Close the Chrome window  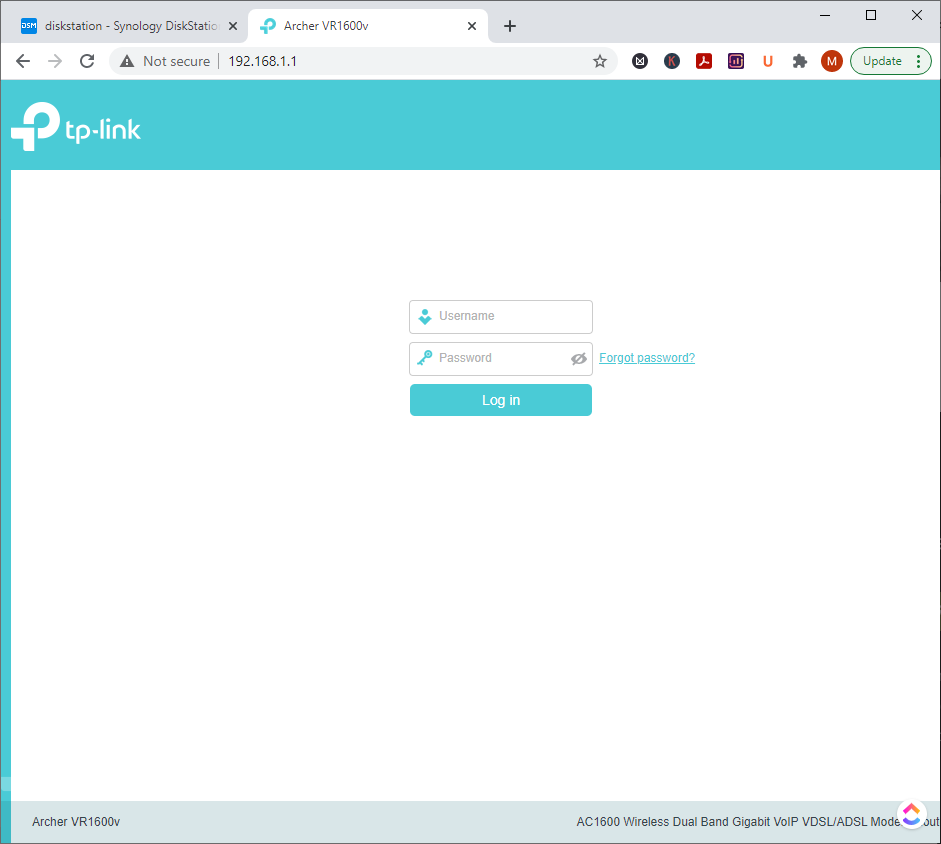(916, 16)
